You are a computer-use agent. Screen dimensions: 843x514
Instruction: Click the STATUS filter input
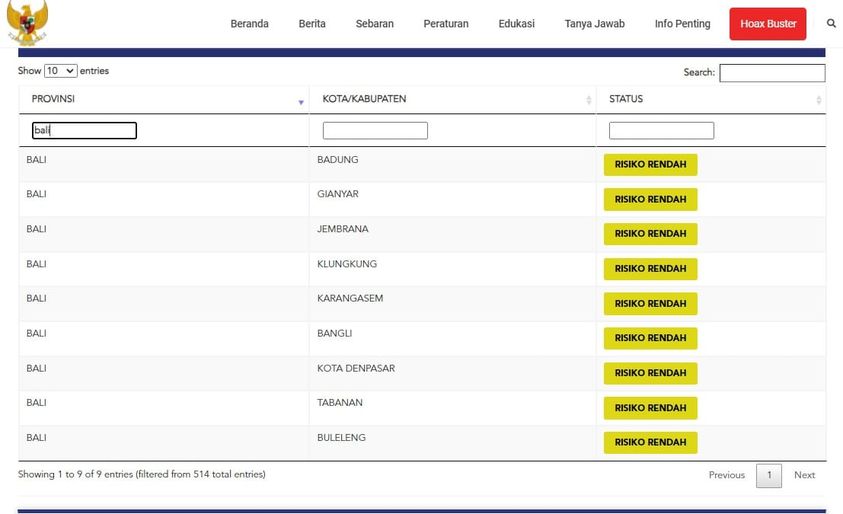coord(661,131)
